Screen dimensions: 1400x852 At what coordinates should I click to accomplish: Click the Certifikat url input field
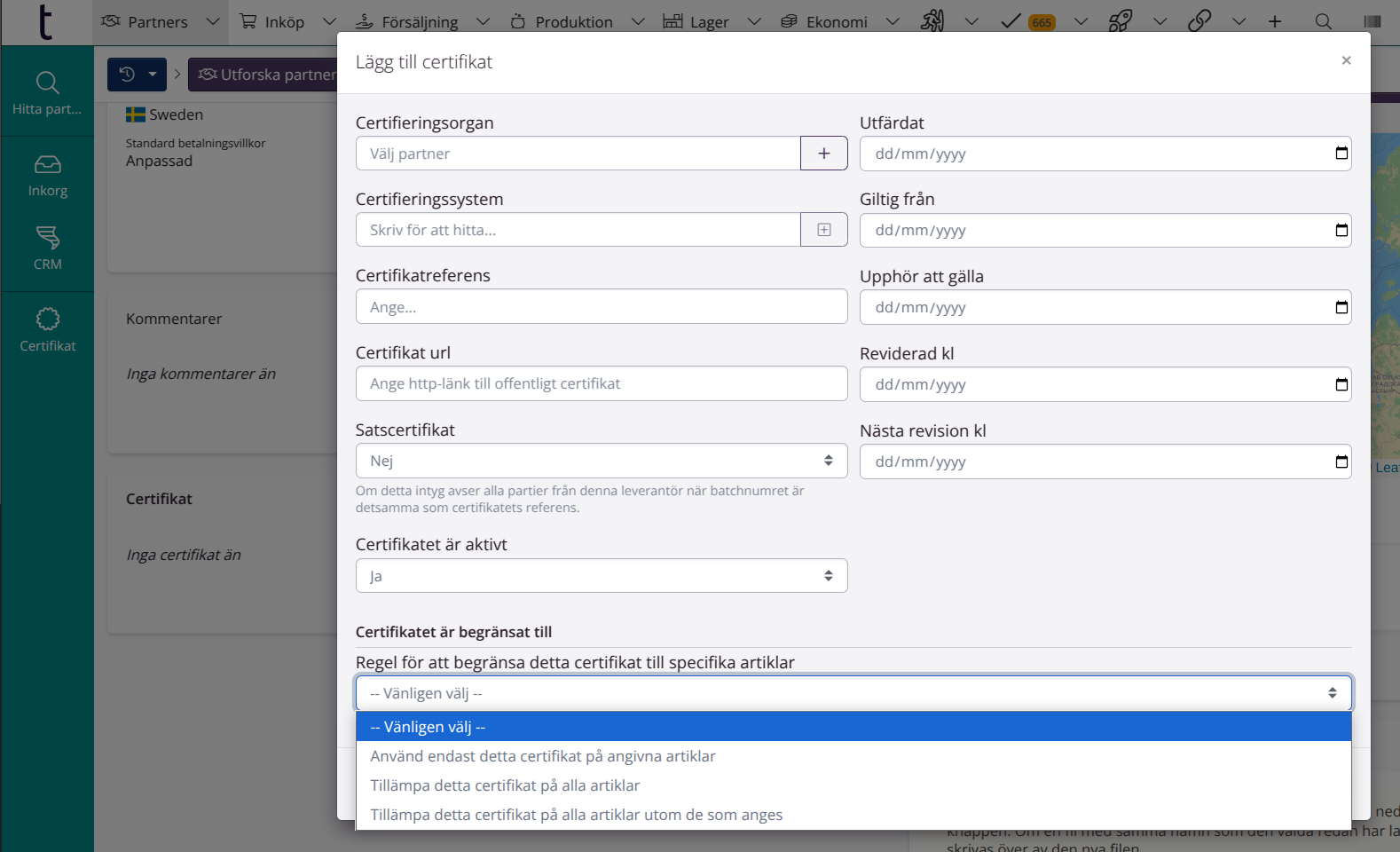602,383
